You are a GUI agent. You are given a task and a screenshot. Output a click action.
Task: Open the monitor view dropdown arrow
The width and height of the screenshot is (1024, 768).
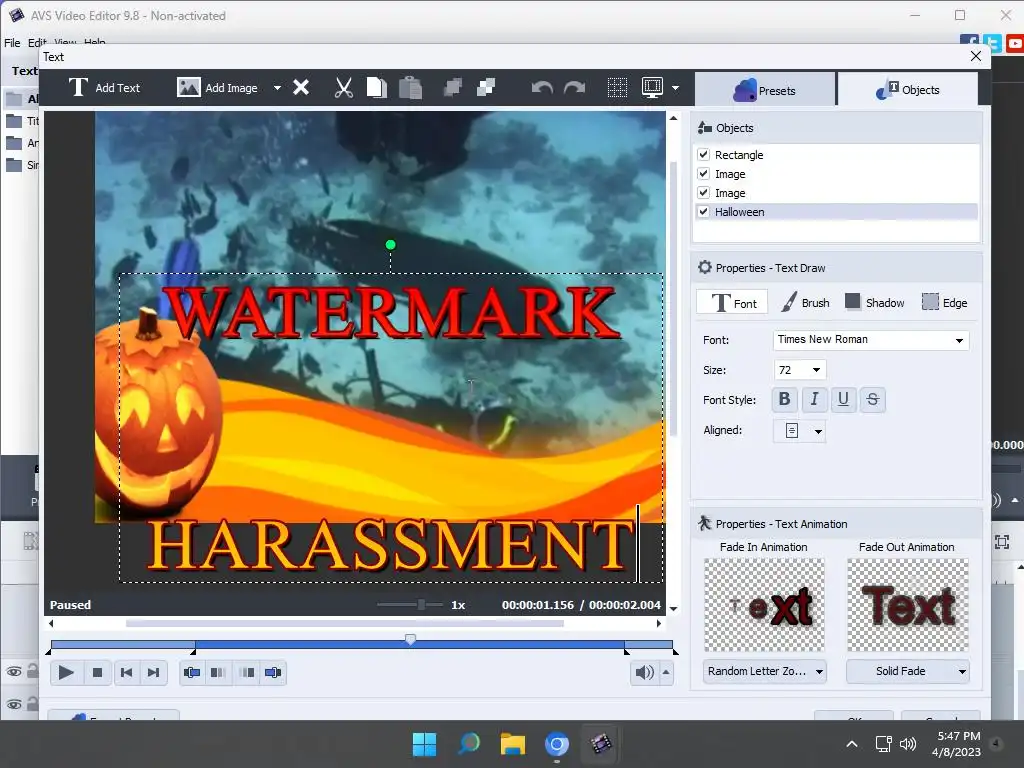pyautogui.click(x=675, y=88)
